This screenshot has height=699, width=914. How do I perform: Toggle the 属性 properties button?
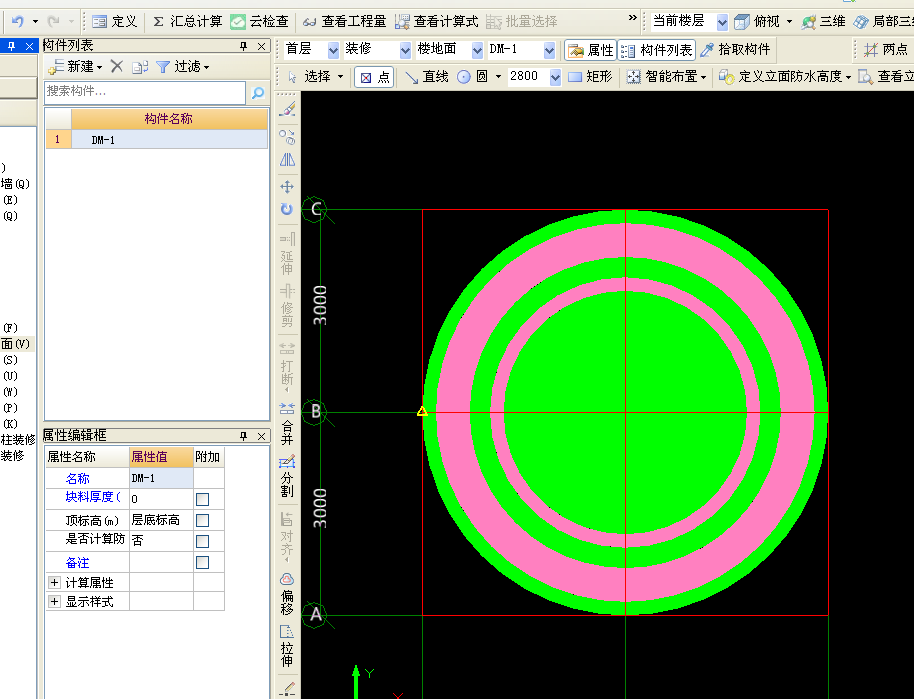click(590, 50)
